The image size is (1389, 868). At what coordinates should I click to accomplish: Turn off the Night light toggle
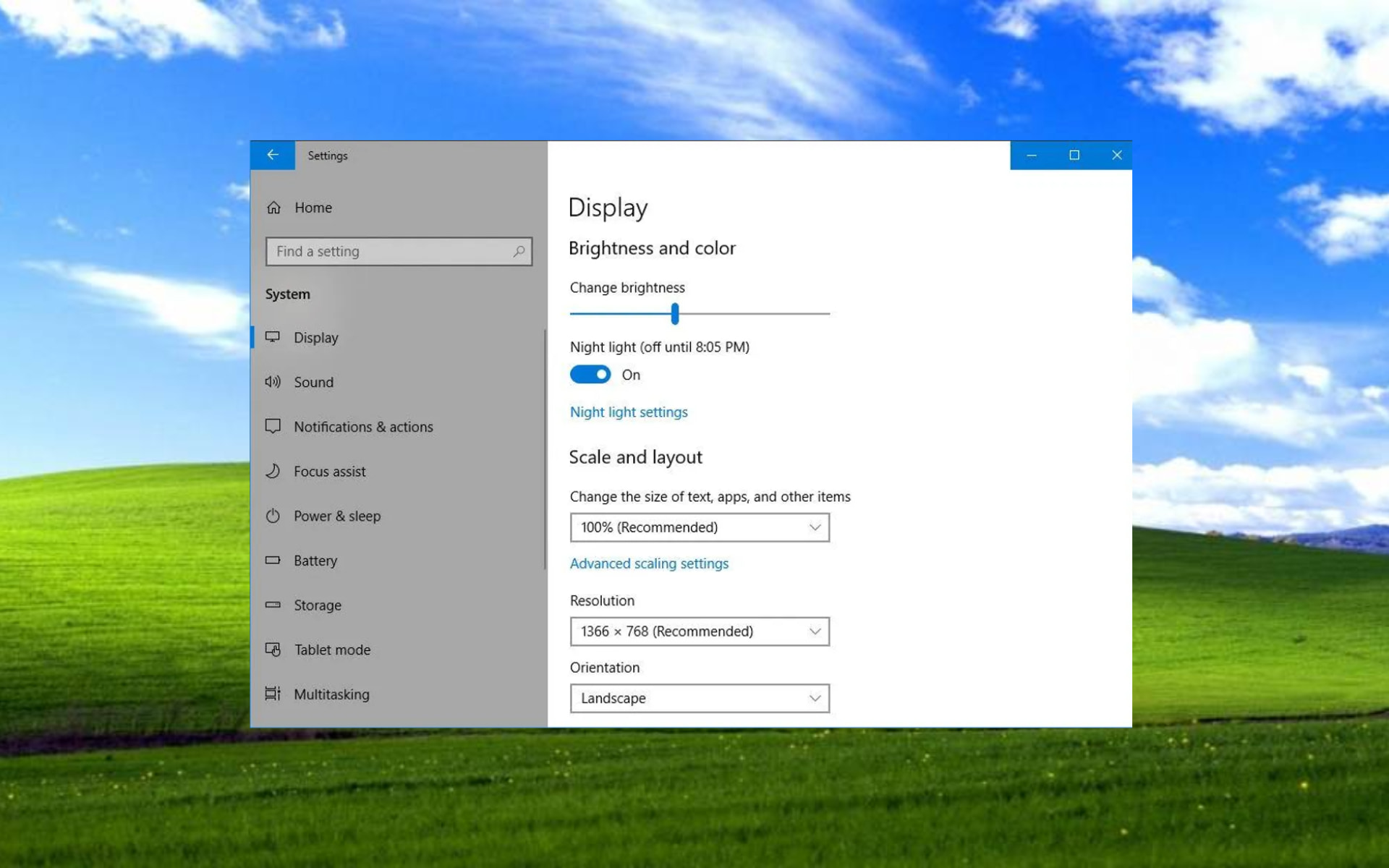point(590,375)
